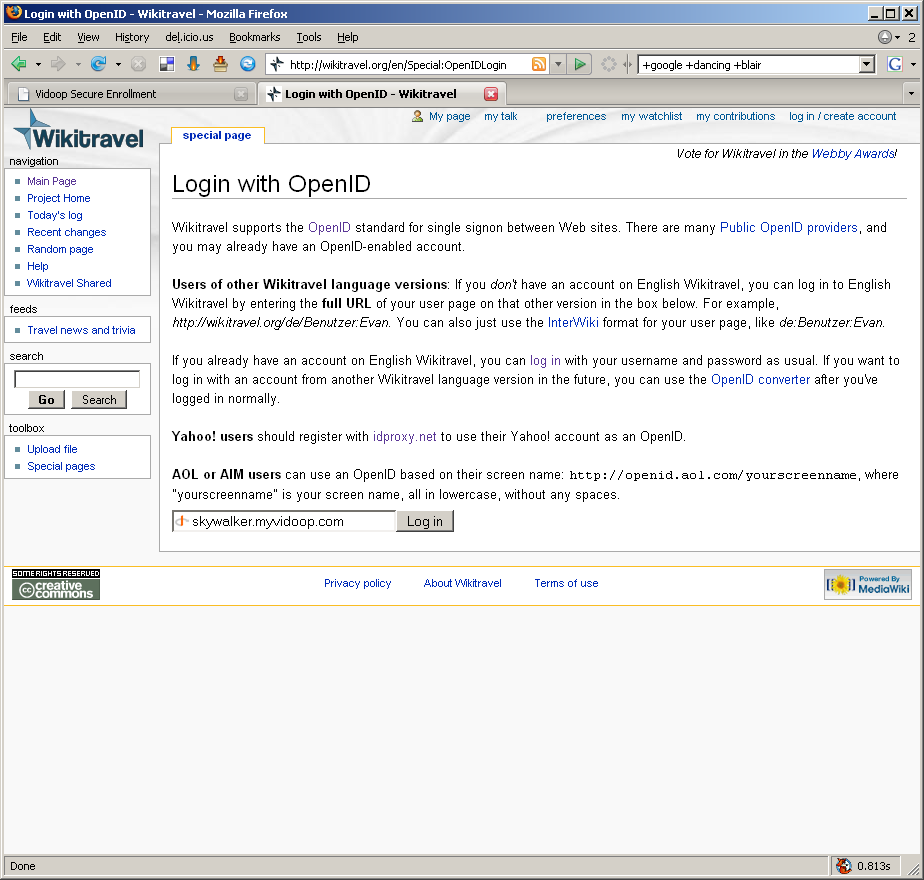The image size is (924, 880).
Task: Open the File menu
Action: 19,37
